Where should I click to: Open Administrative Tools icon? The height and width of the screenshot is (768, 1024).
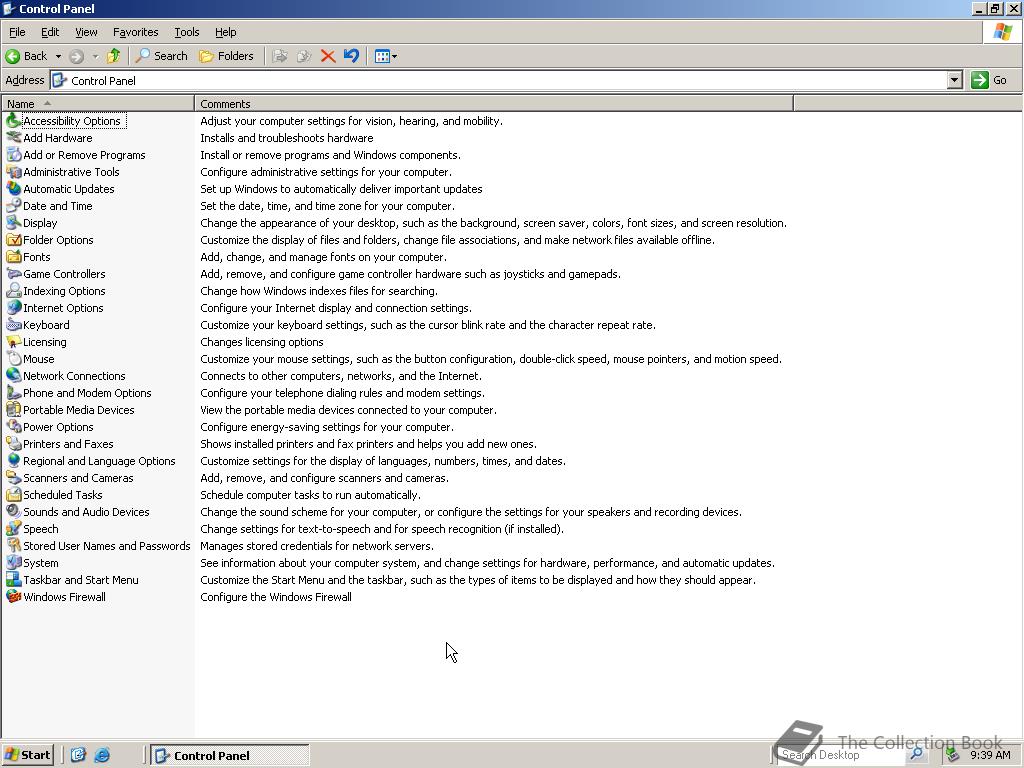tap(14, 172)
